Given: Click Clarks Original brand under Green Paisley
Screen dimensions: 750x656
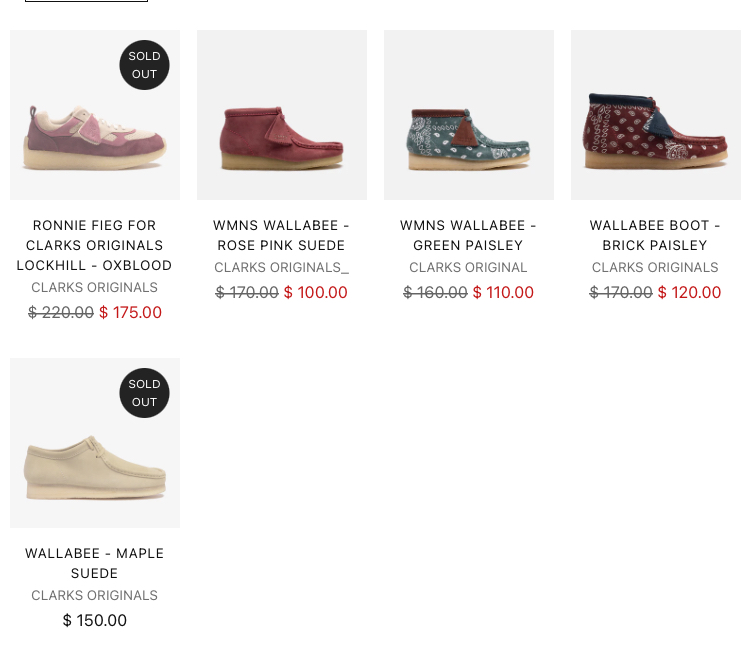Looking at the screenshot, I should [468, 267].
